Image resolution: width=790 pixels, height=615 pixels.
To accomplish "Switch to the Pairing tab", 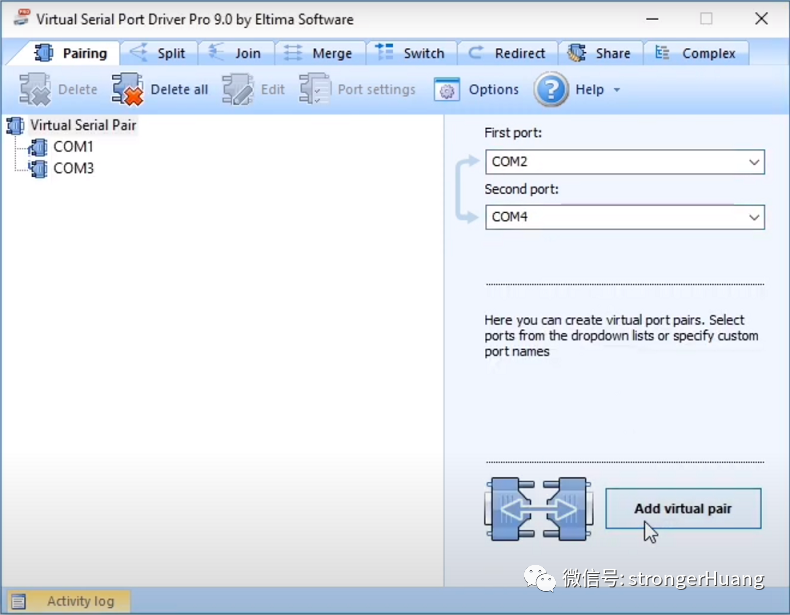I will pos(70,53).
